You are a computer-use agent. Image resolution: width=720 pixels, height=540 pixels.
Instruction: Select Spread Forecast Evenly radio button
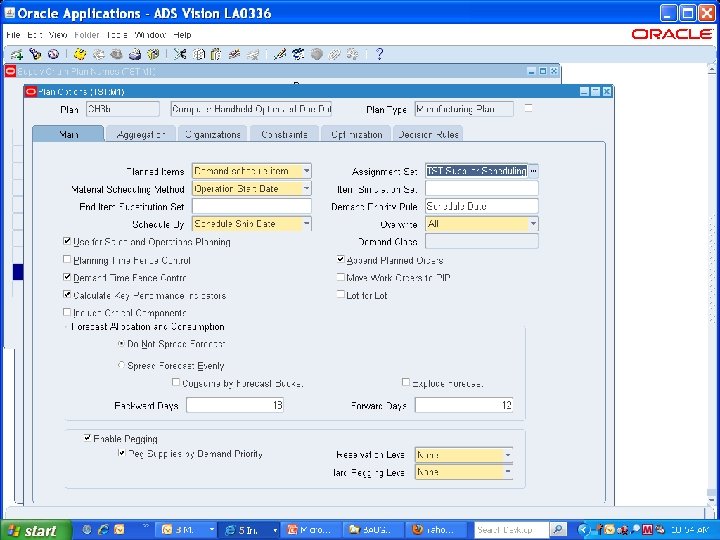121,365
